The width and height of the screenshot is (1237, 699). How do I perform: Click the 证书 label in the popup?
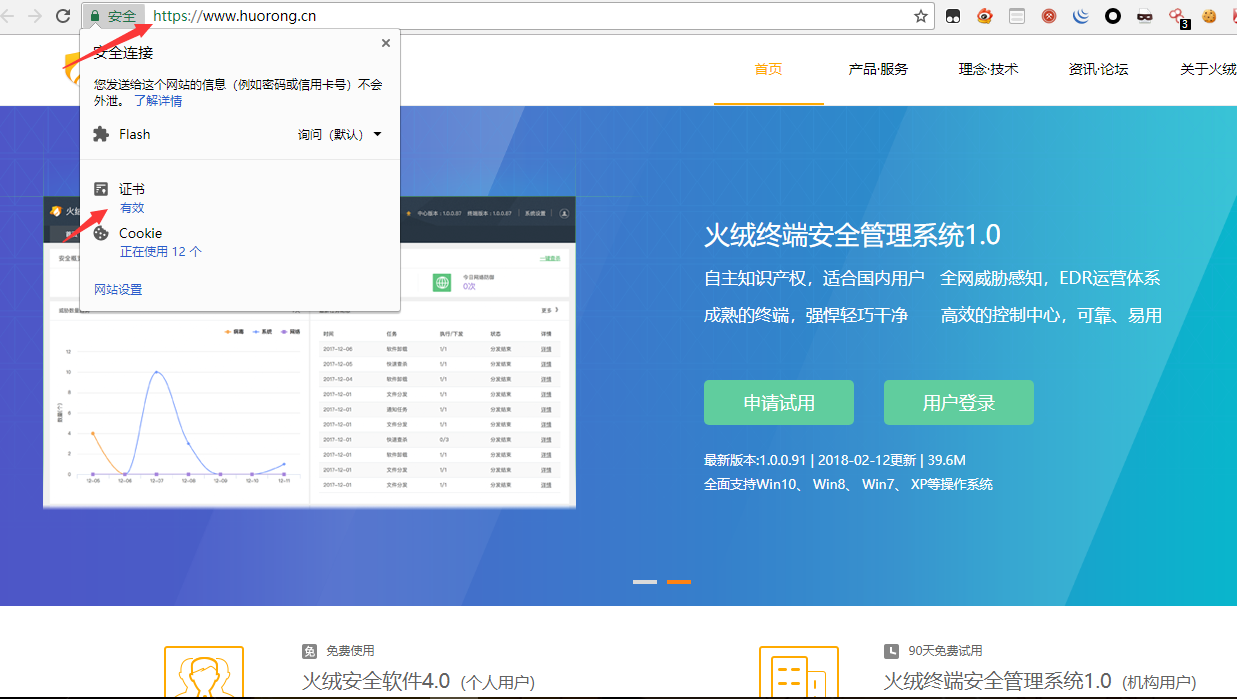click(133, 189)
